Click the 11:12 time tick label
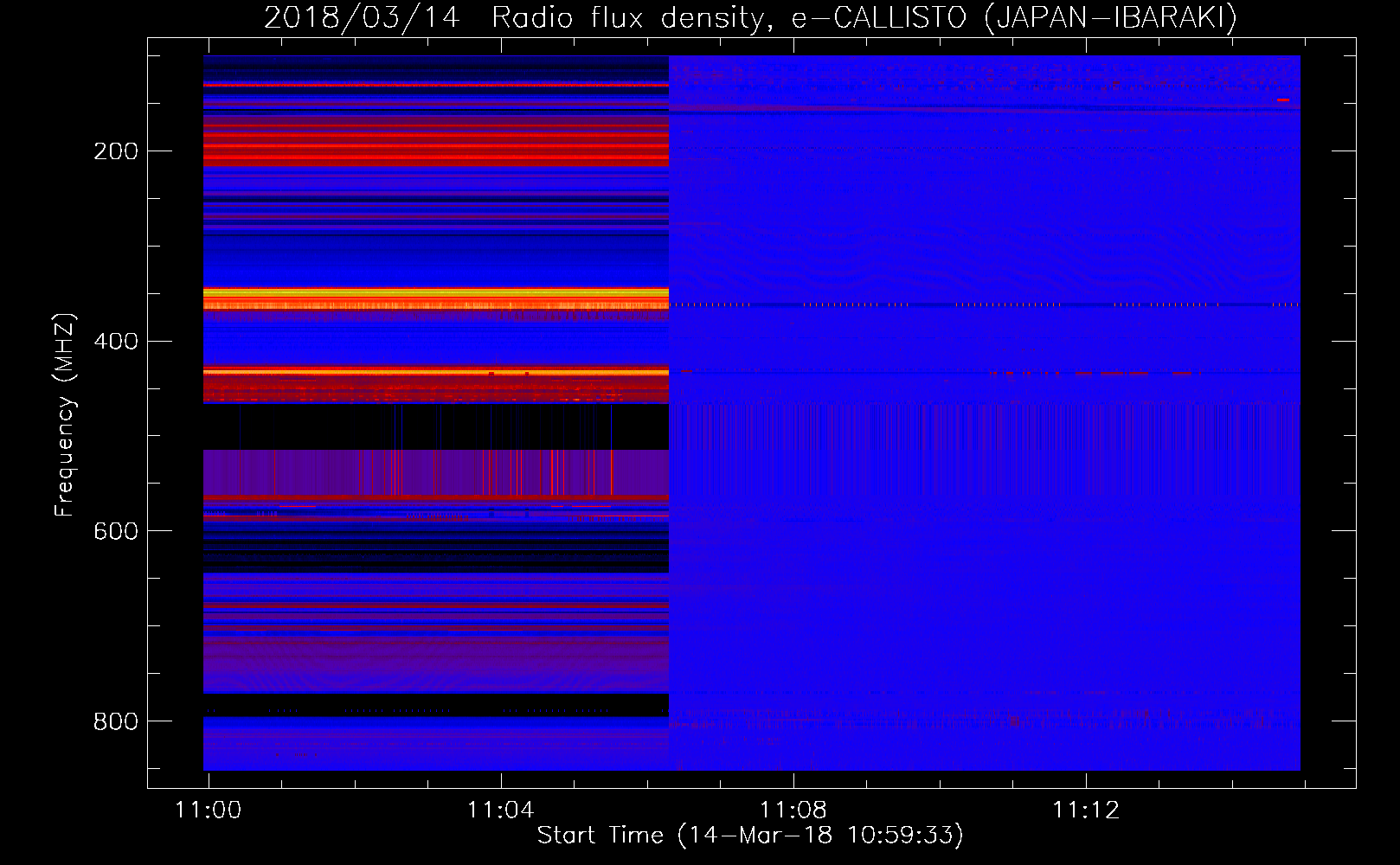This screenshot has height=865, width=1400. (1086, 811)
